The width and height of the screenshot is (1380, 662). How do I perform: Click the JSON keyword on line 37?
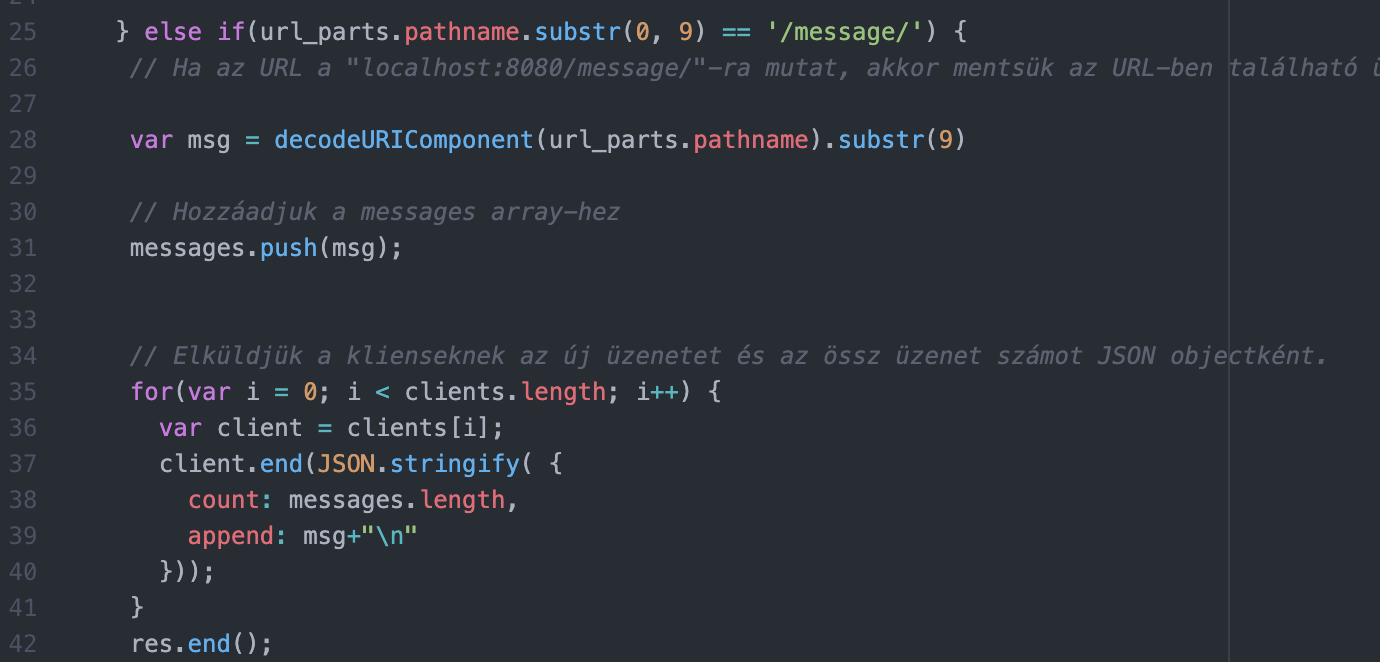tap(346, 464)
